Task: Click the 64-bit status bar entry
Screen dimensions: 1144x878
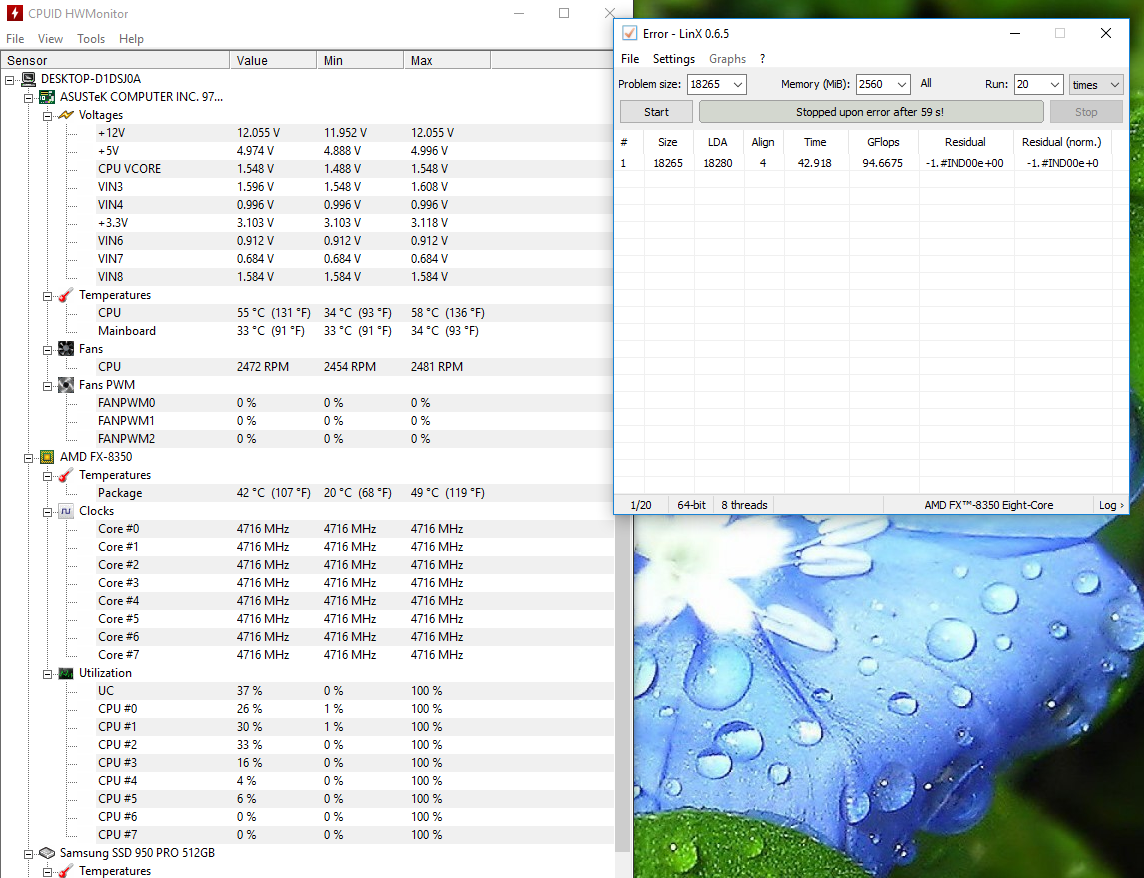Action: (691, 505)
